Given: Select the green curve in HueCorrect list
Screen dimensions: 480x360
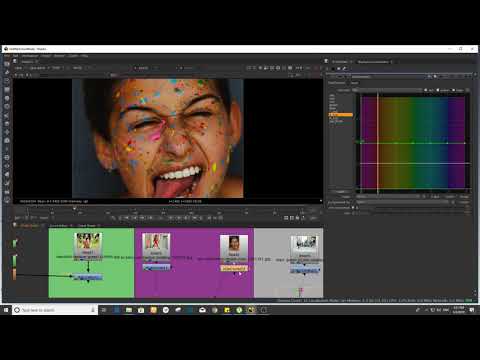Looking at the screenshot, I should click(333, 105).
